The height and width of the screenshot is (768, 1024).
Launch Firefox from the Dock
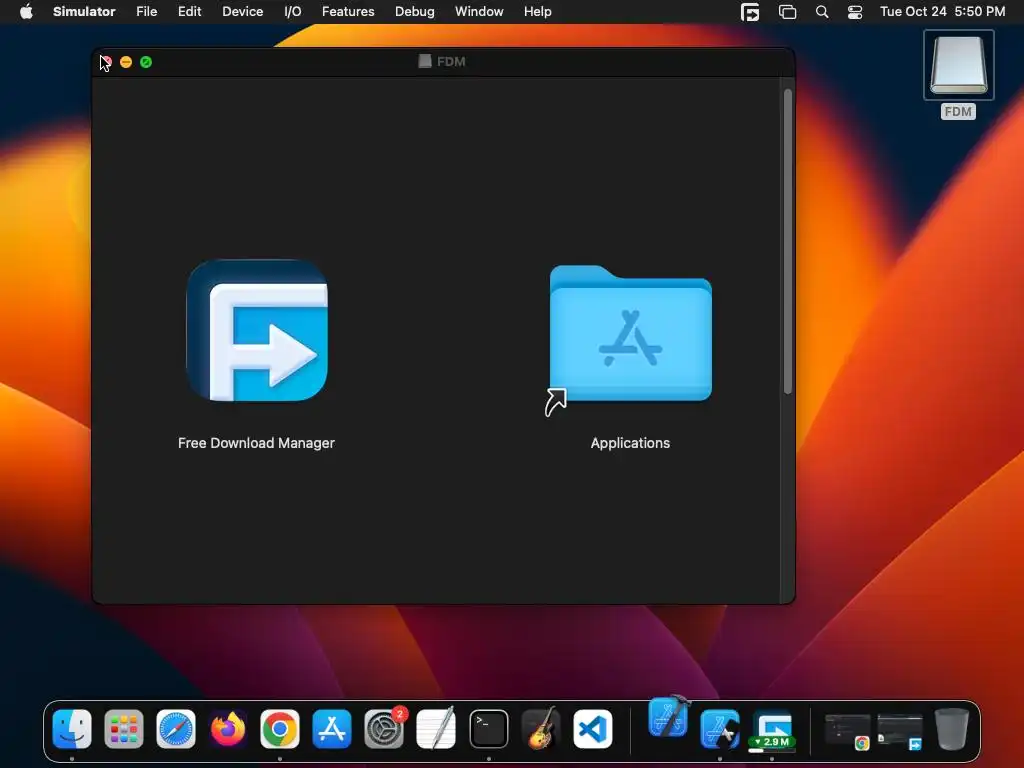pyautogui.click(x=228, y=729)
